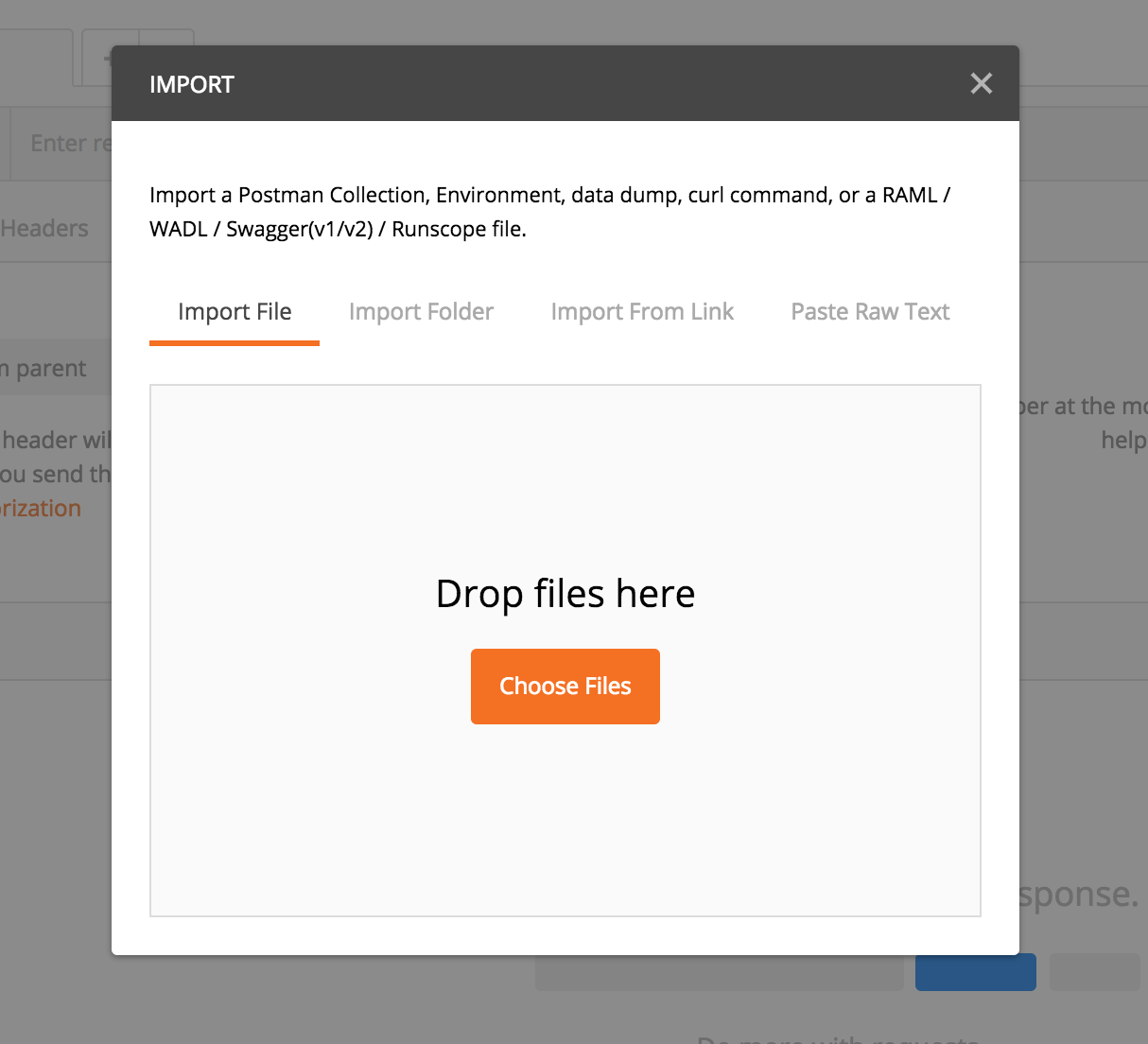1148x1044 pixels.
Task: Click the import description text mentioning Swagger
Action: coord(549,212)
